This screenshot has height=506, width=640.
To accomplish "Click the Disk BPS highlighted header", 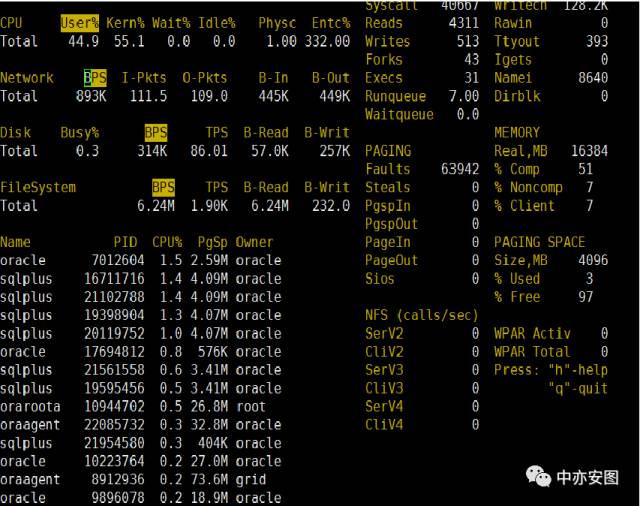I will [156, 133].
